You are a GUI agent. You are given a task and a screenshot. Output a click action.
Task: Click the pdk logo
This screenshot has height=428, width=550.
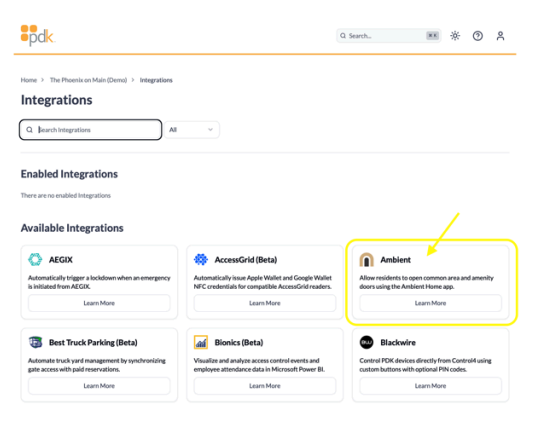tap(38, 35)
